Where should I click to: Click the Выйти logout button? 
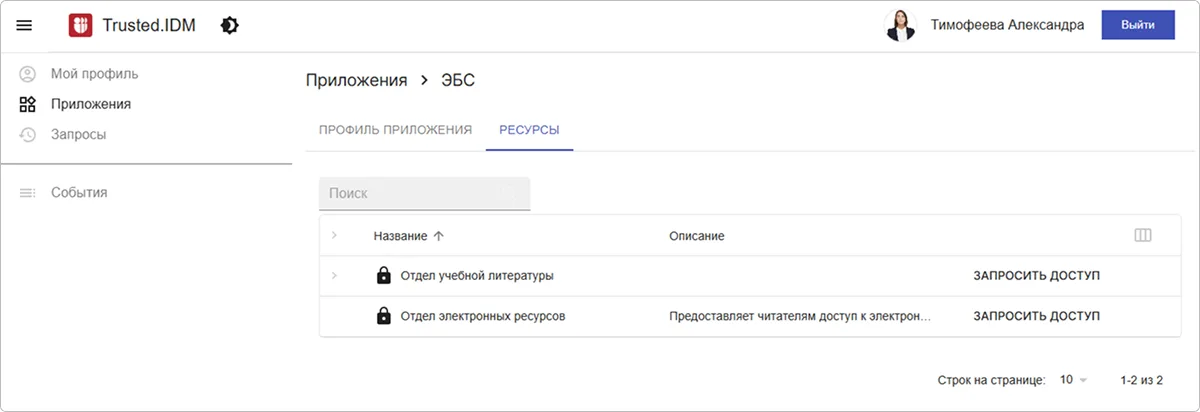(1137, 26)
